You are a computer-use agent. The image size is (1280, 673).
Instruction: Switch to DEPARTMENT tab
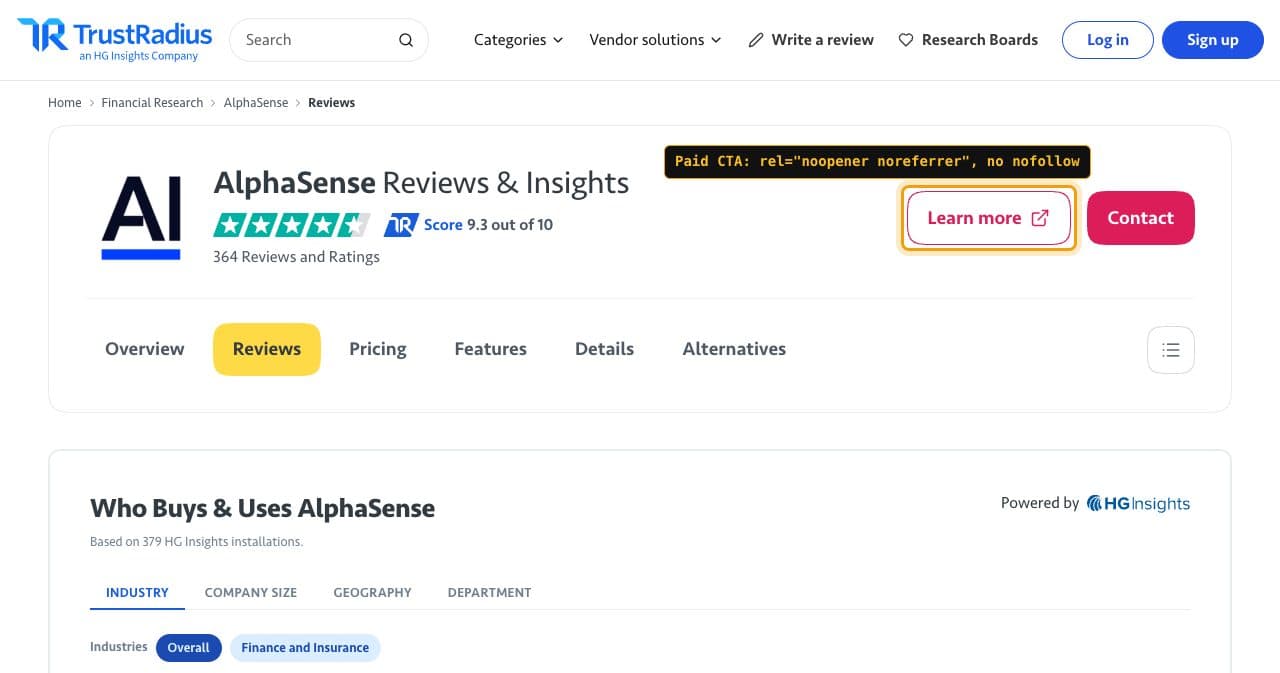tap(490, 592)
